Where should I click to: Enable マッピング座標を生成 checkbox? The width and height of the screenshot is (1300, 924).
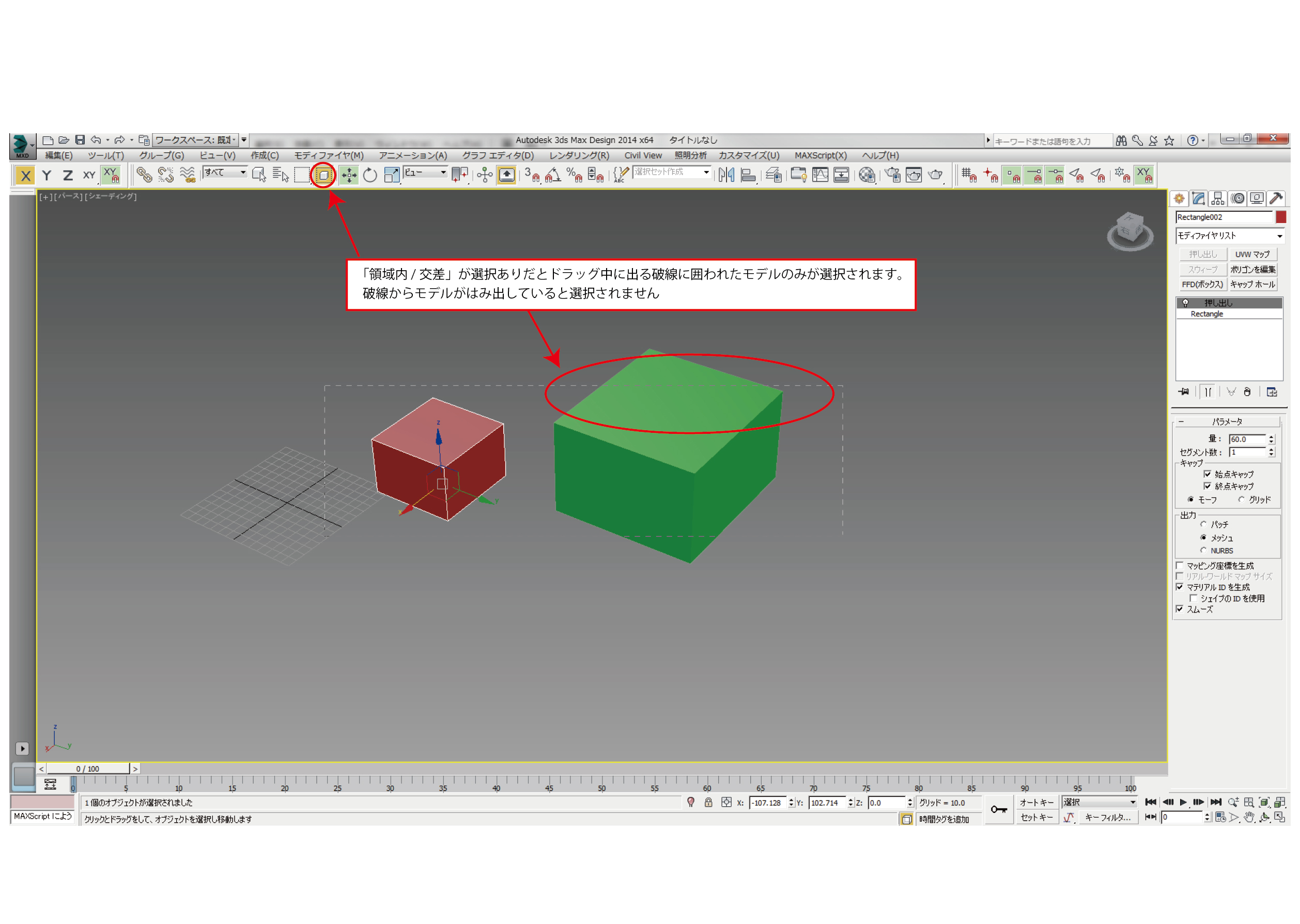coord(1180,566)
